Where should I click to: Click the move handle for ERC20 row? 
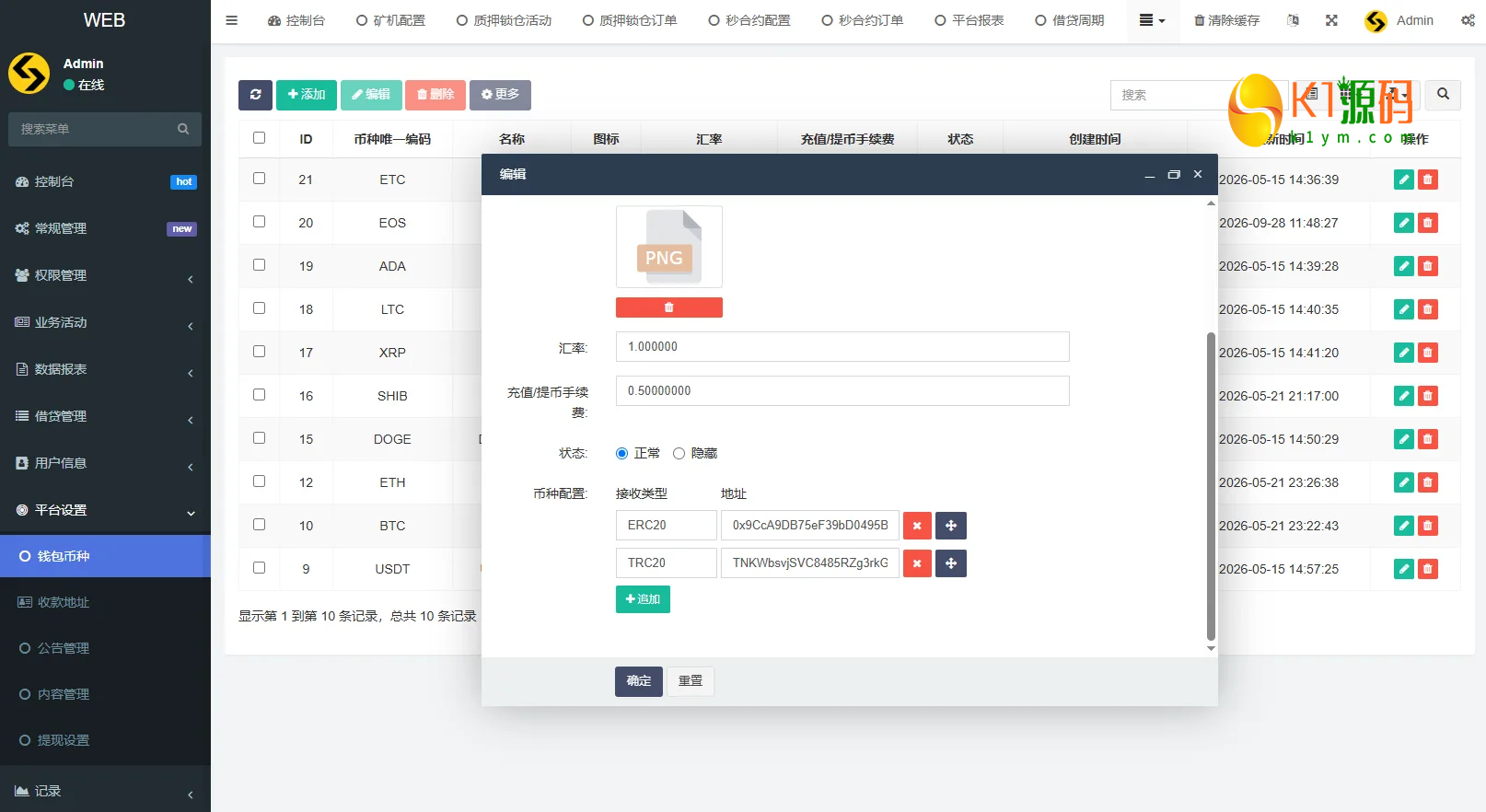(x=951, y=526)
